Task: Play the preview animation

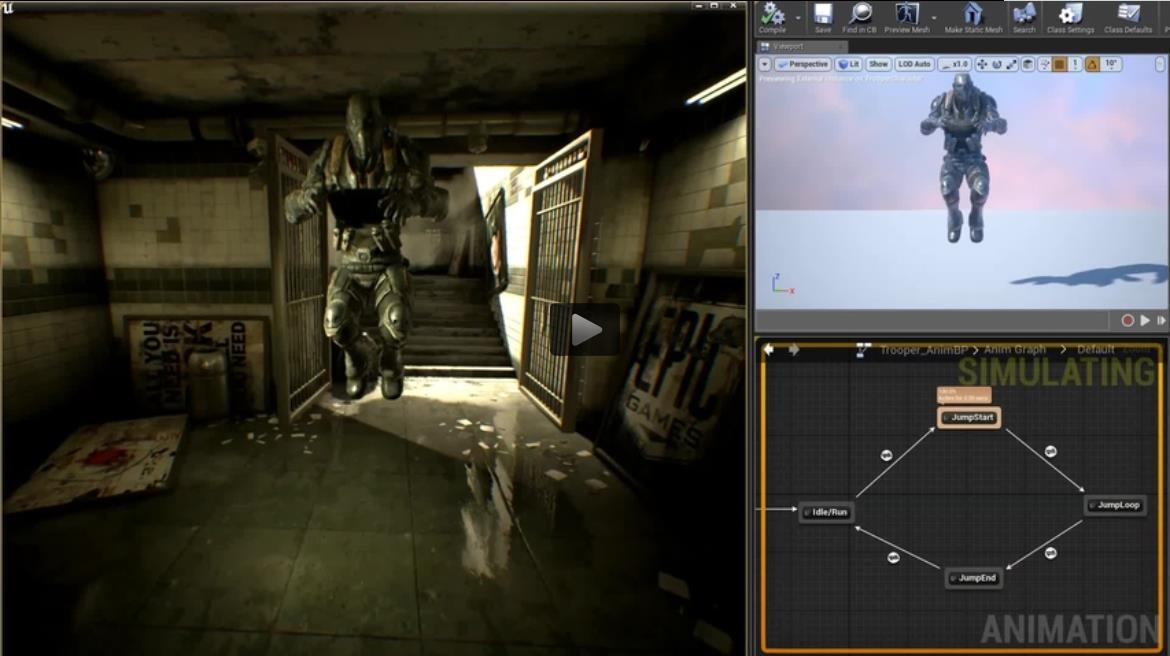Action: click(1145, 320)
